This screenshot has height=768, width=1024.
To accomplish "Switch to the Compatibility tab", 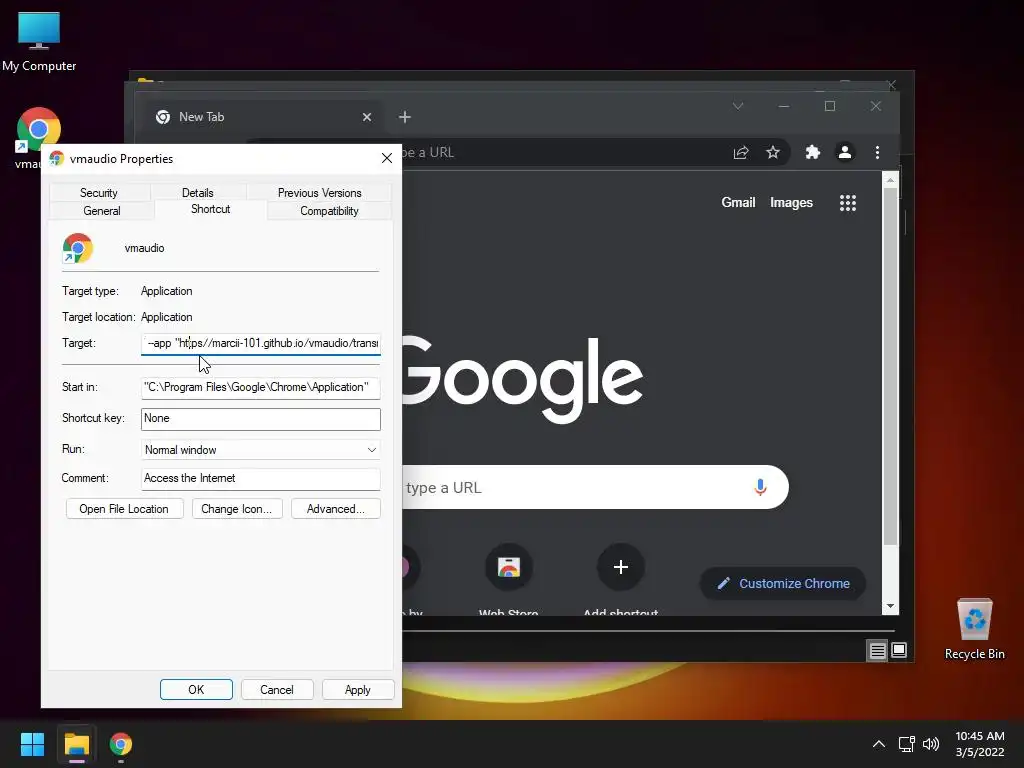I will pyautogui.click(x=329, y=211).
